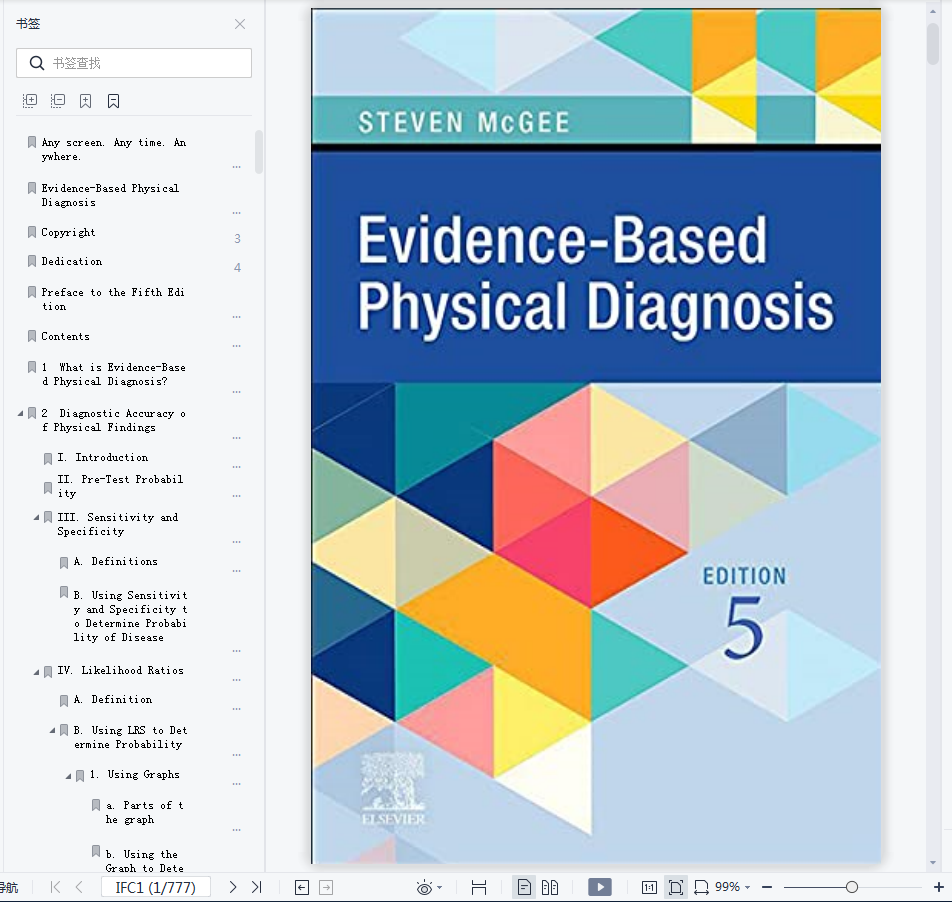Image resolution: width=952 pixels, height=902 pixels.
Task: Jump to the last page
Action: 257,887
